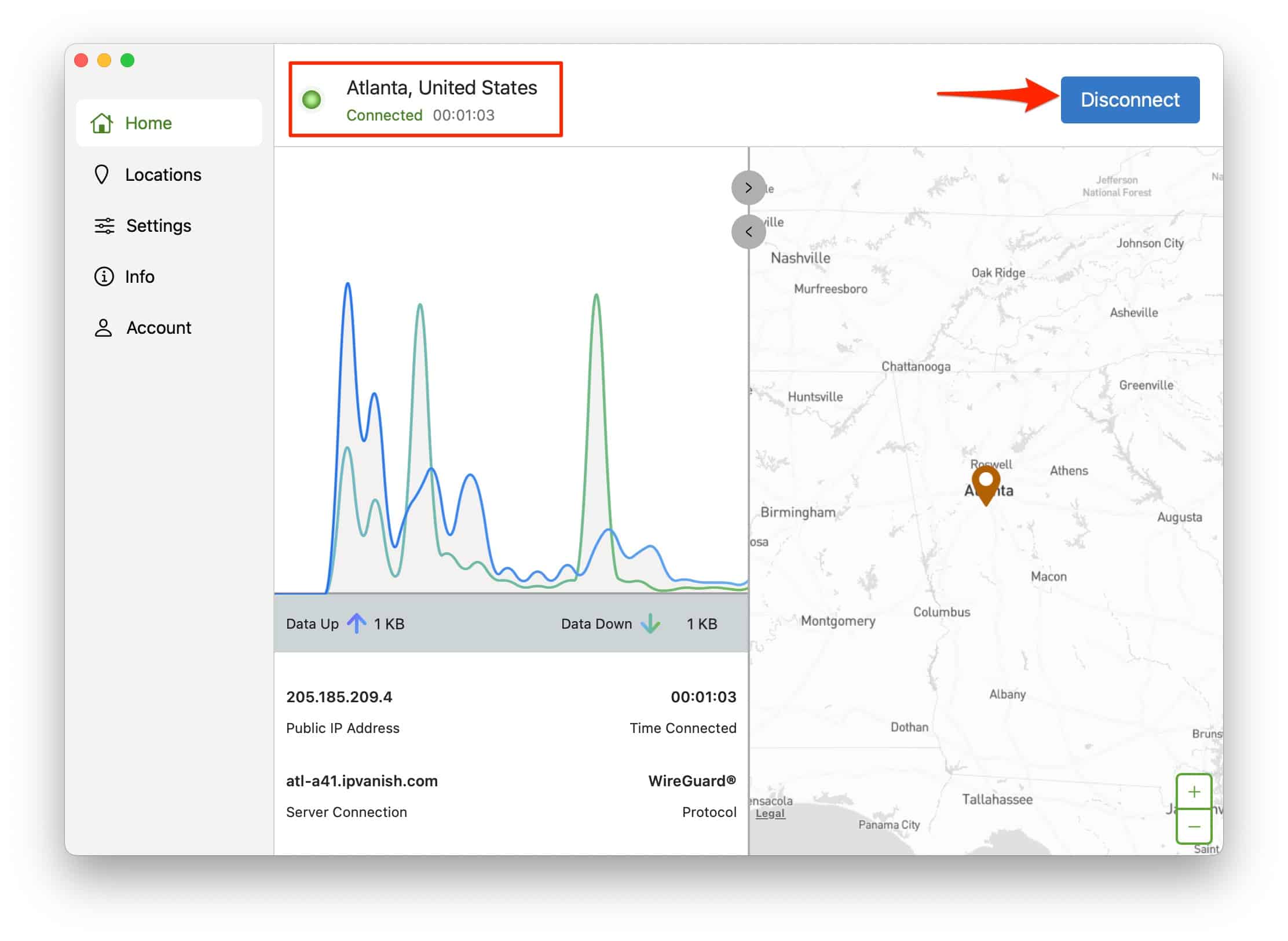The image size is (1288, 941).
Task: Click Nashville on the map
Action: [800, 258]
